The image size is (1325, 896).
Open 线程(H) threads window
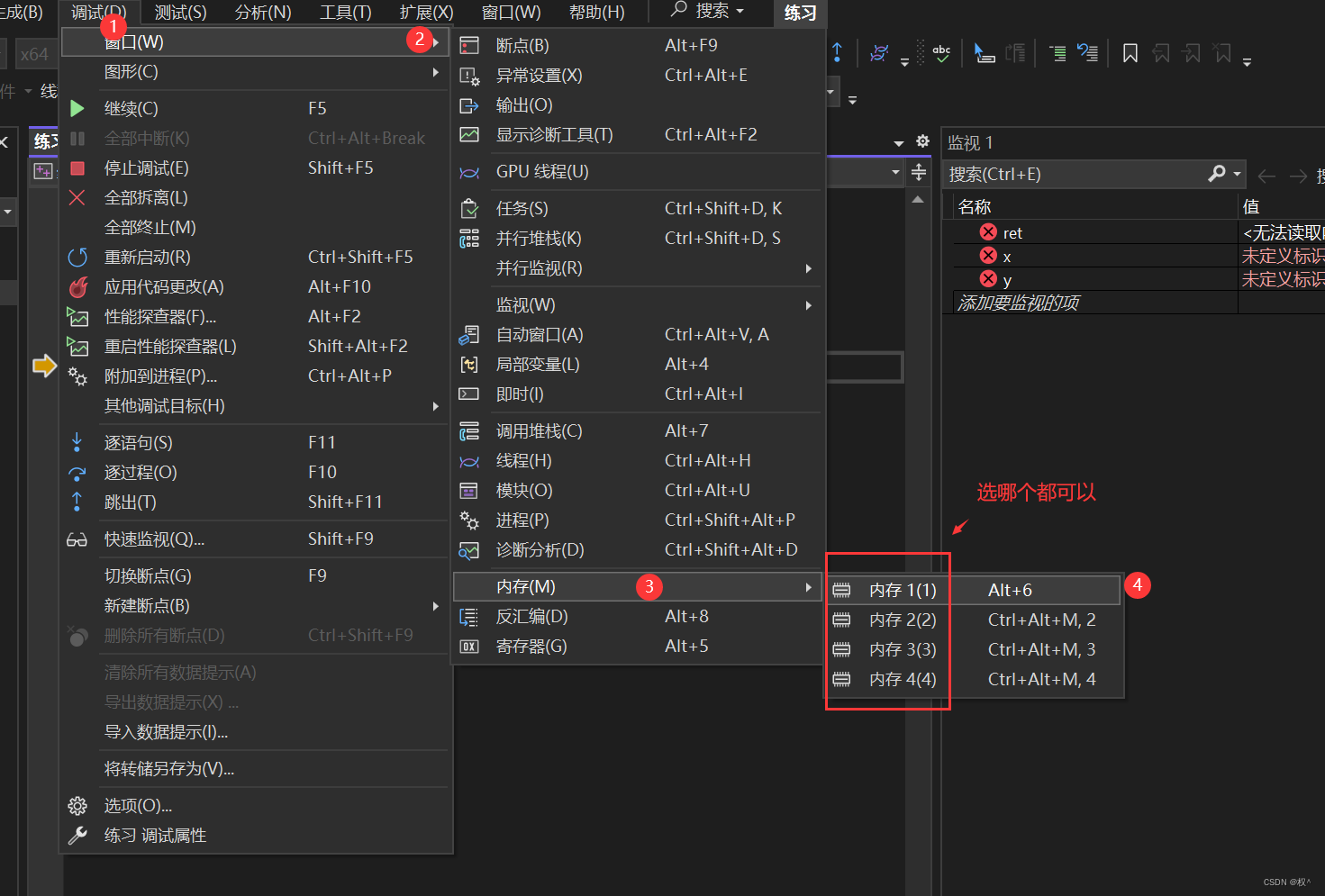click(x=639, y=460)
